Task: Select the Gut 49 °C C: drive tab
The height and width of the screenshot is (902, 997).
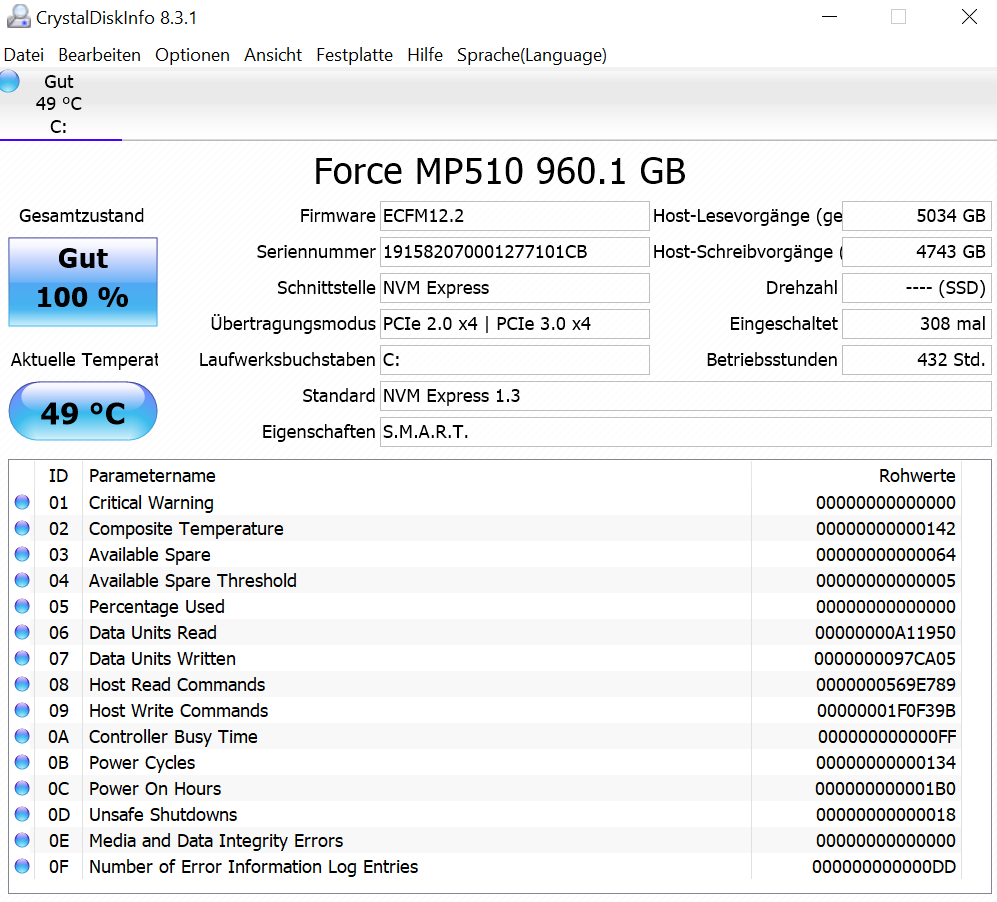Action: [60, 104]
